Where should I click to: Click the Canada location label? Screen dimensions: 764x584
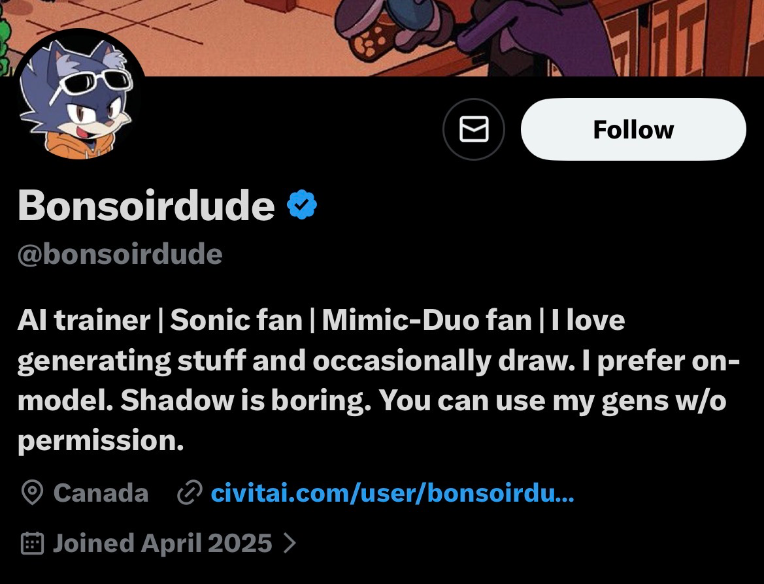click(x=101, y=493)
